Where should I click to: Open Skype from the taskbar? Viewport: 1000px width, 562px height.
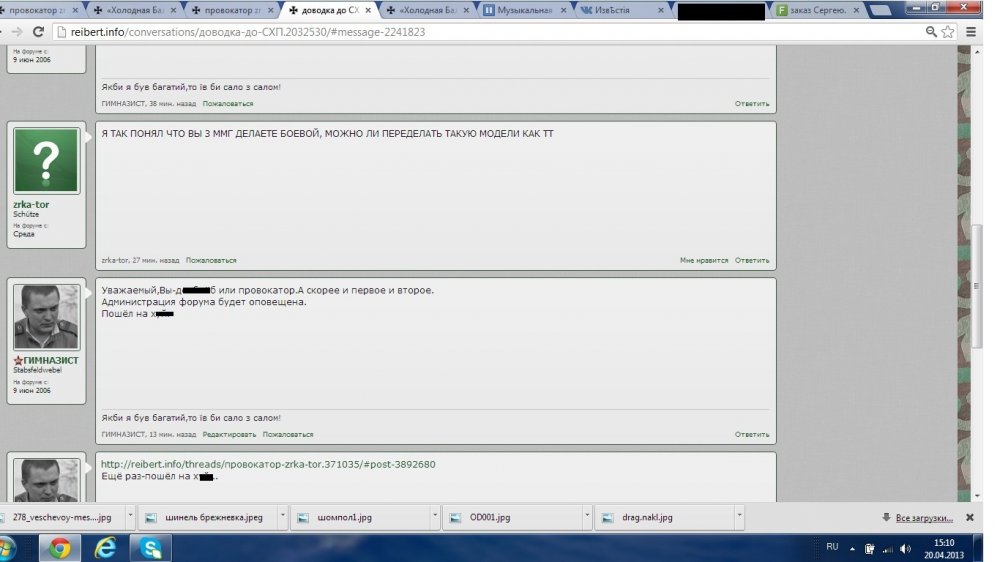pyautogui.click(x=151, y=548)
